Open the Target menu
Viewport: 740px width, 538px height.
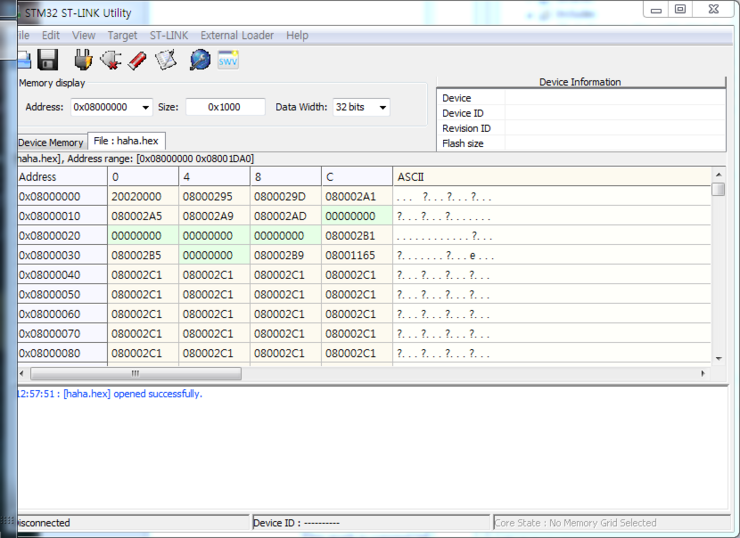122,35
